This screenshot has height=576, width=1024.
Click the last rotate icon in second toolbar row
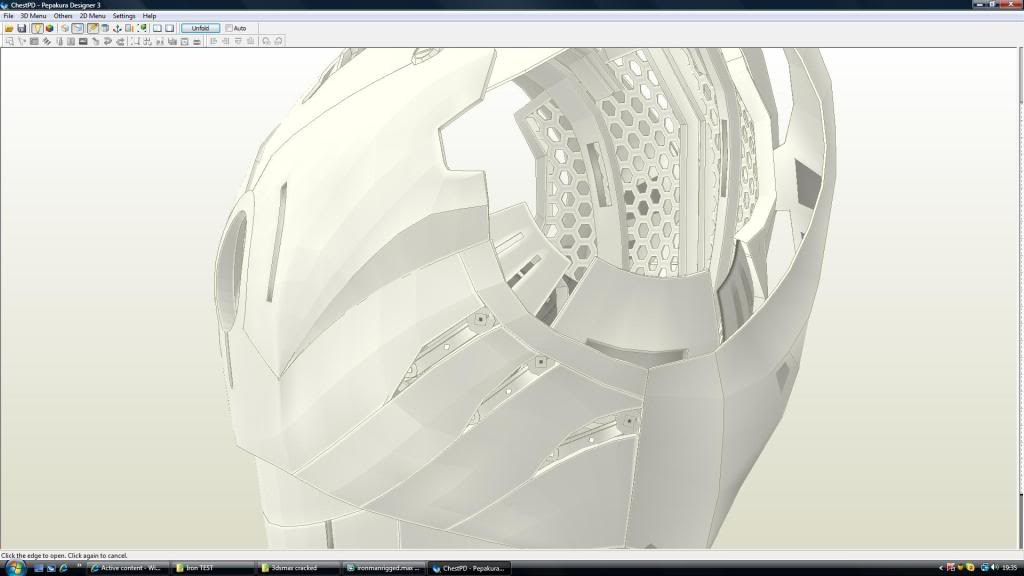(278, 41)
